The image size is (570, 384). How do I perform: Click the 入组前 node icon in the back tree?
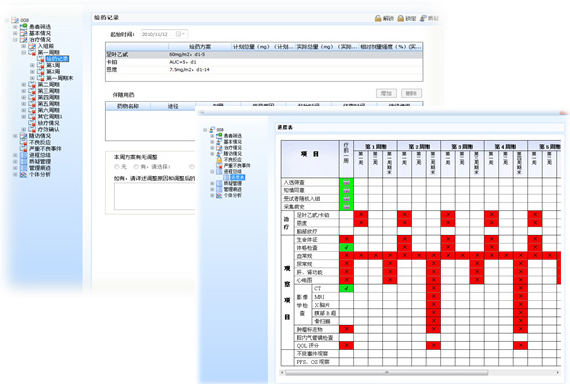(32, 46)
